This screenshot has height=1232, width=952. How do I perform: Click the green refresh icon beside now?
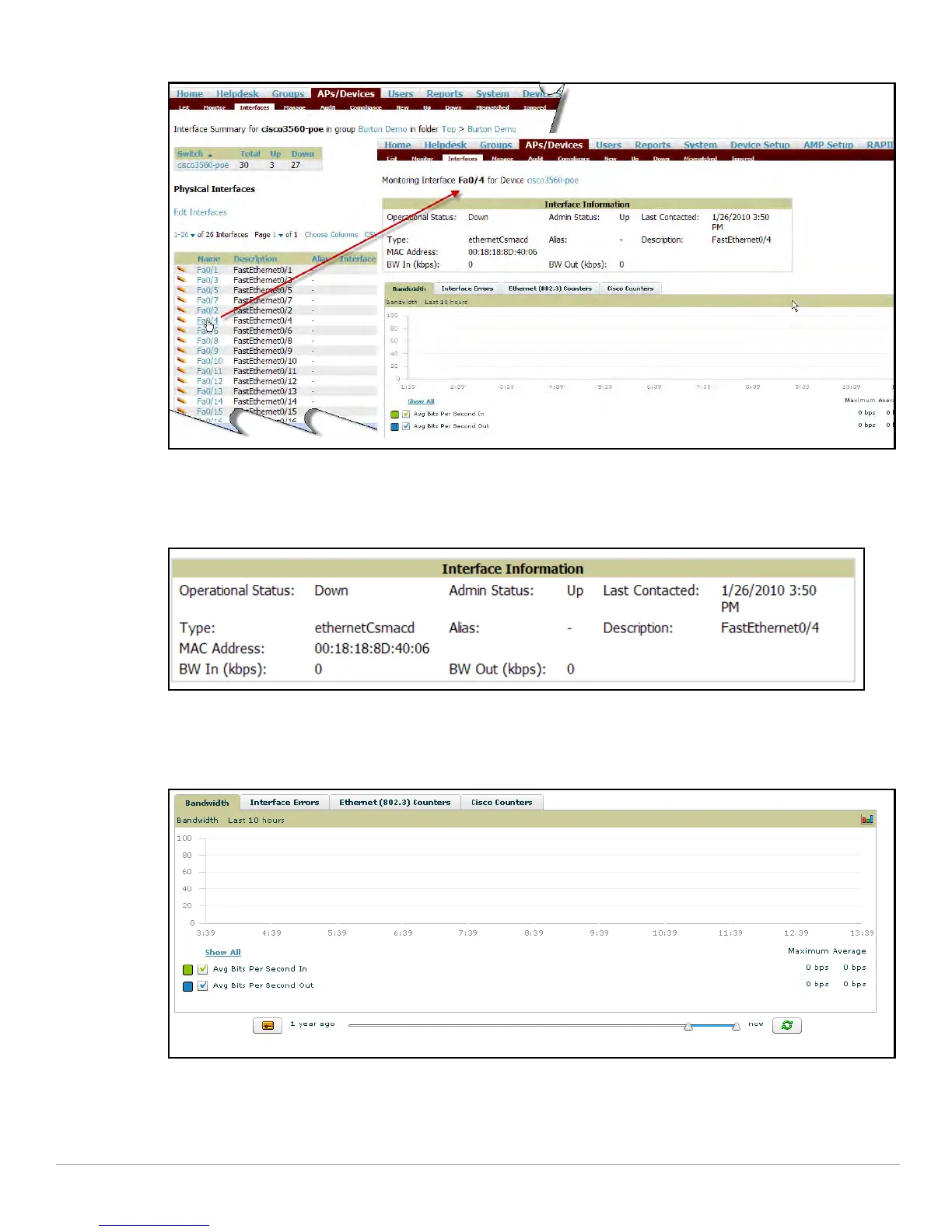coord(787,1025)
